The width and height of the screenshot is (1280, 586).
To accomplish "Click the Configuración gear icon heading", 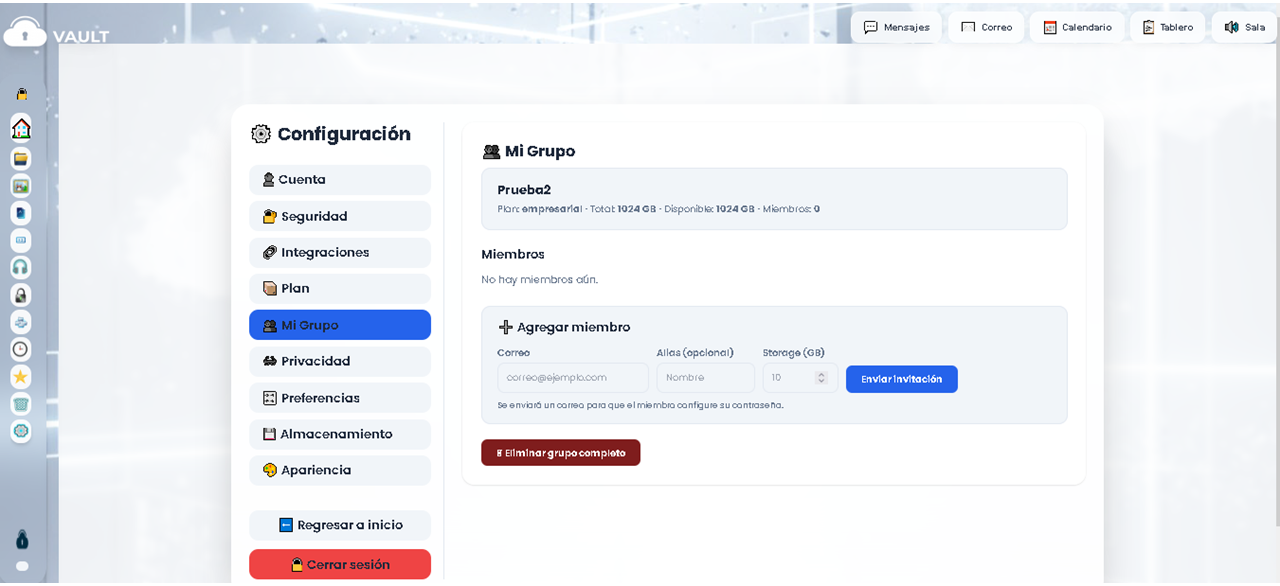I will click(261, 134).
